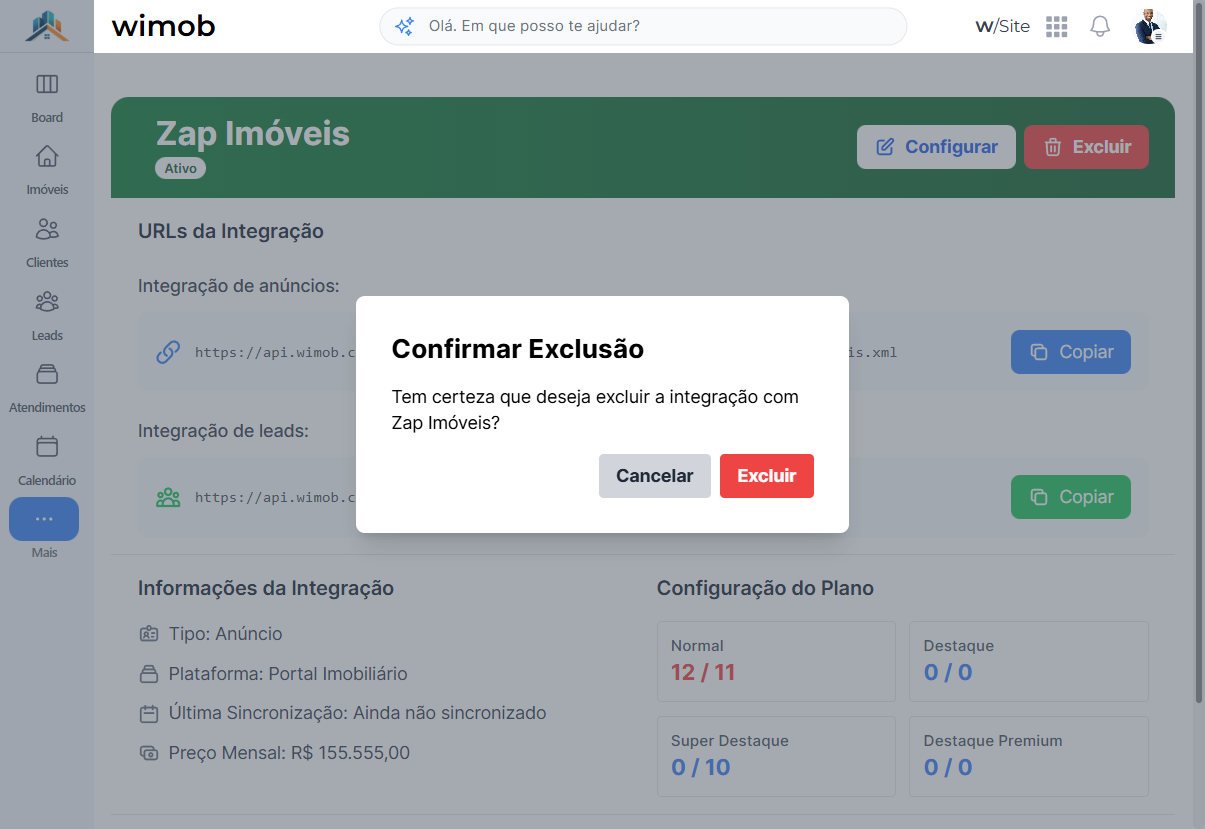Click the green people icon beside leads URL
The width and height of the screenshot is (1205, 829).
click(x=168, y=497)
